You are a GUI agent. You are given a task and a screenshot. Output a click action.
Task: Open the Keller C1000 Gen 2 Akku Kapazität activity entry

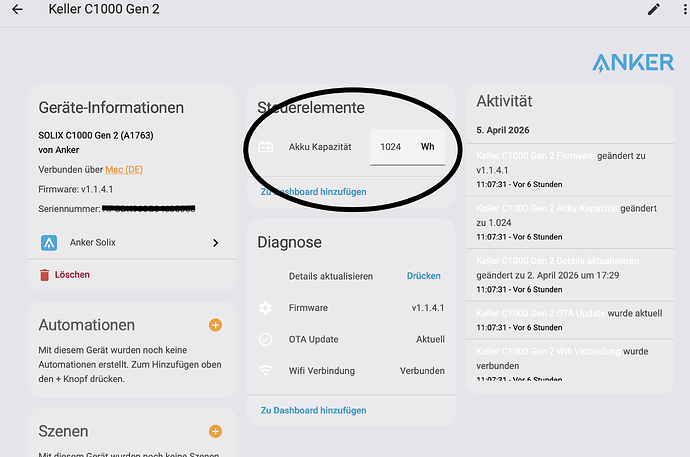[x=547, y=208]
